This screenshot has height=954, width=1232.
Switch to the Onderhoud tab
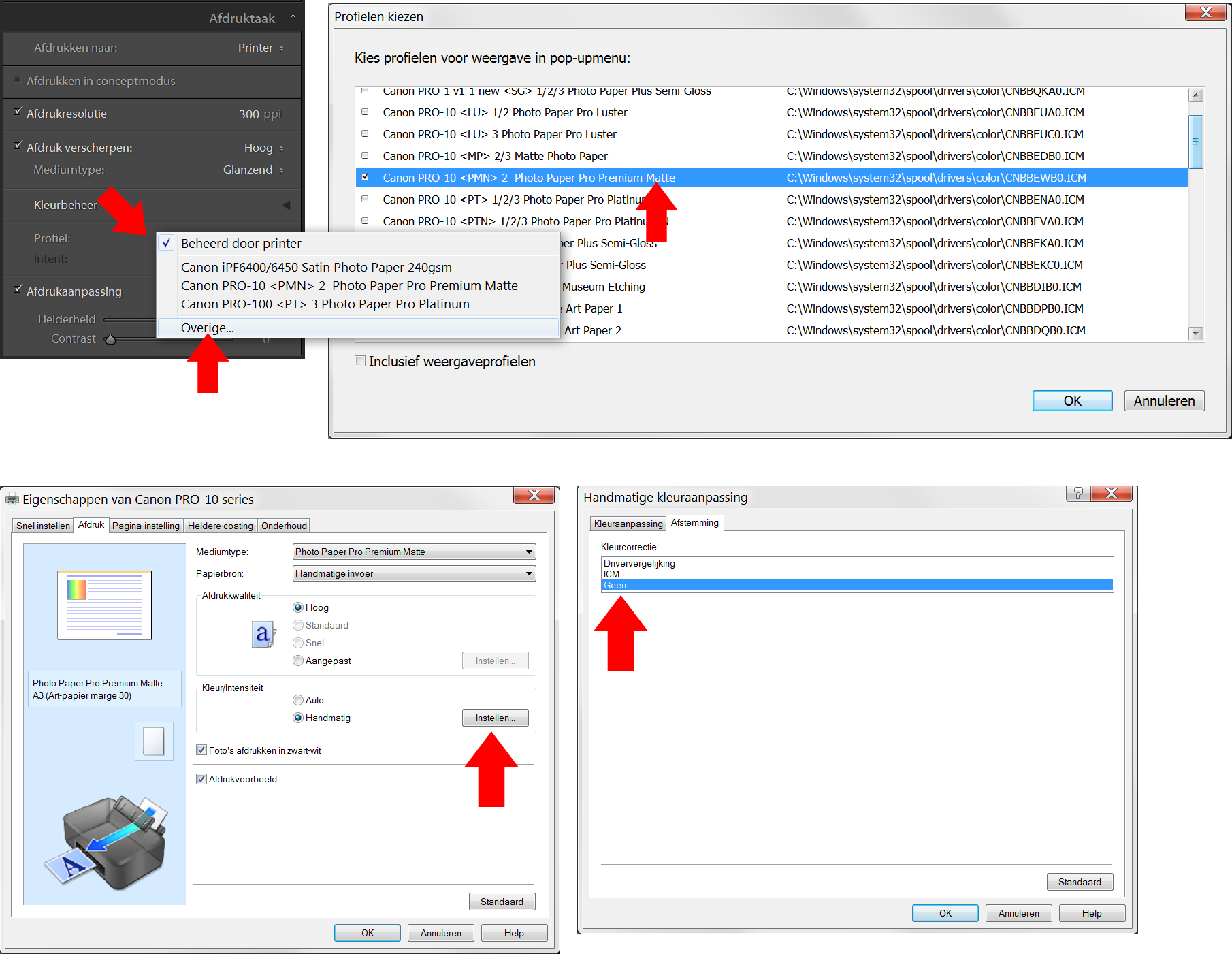(x=284, y=526)
